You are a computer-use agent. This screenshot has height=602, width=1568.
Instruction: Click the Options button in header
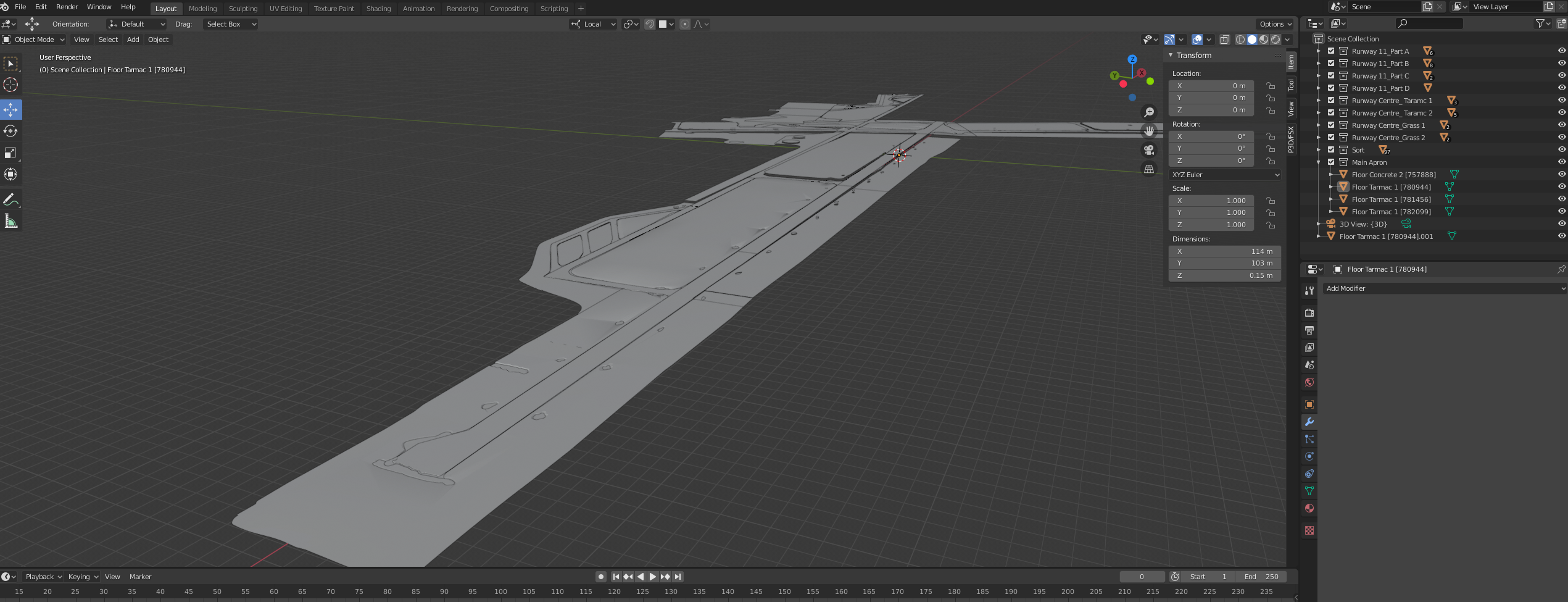(x=1275, y=24)
